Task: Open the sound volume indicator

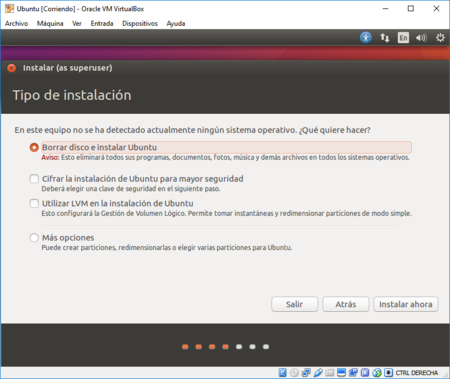Action: click(x=421, y=38)
